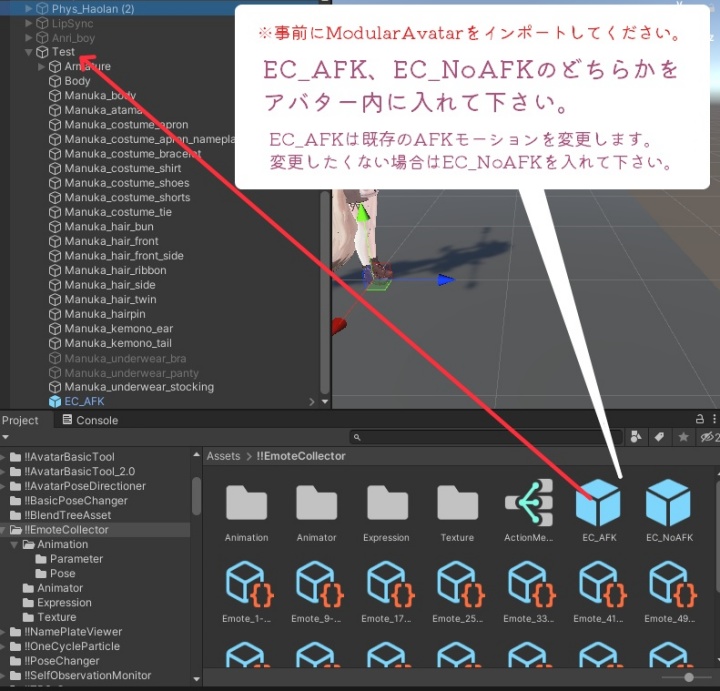This screenshot has width=720, height=691.
Task: Select the Emote_17... script asset
Action: coord(389,584)
